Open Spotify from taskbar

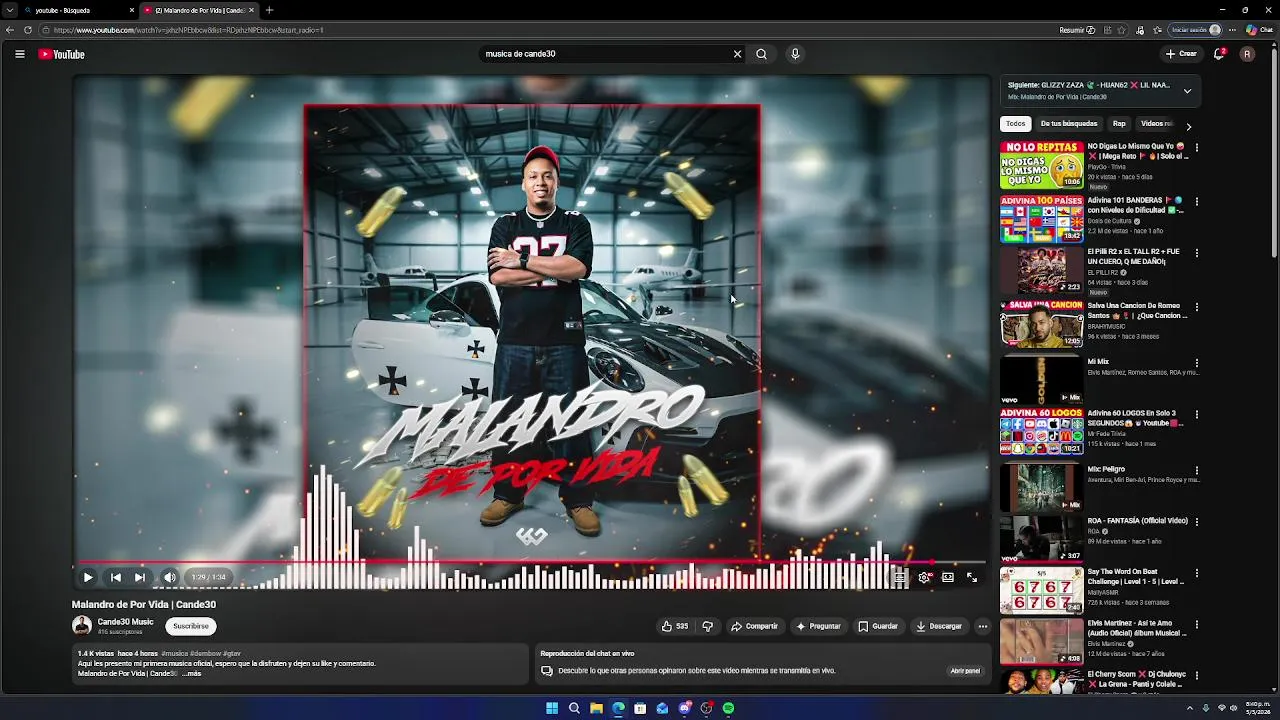tap(728, 708)
